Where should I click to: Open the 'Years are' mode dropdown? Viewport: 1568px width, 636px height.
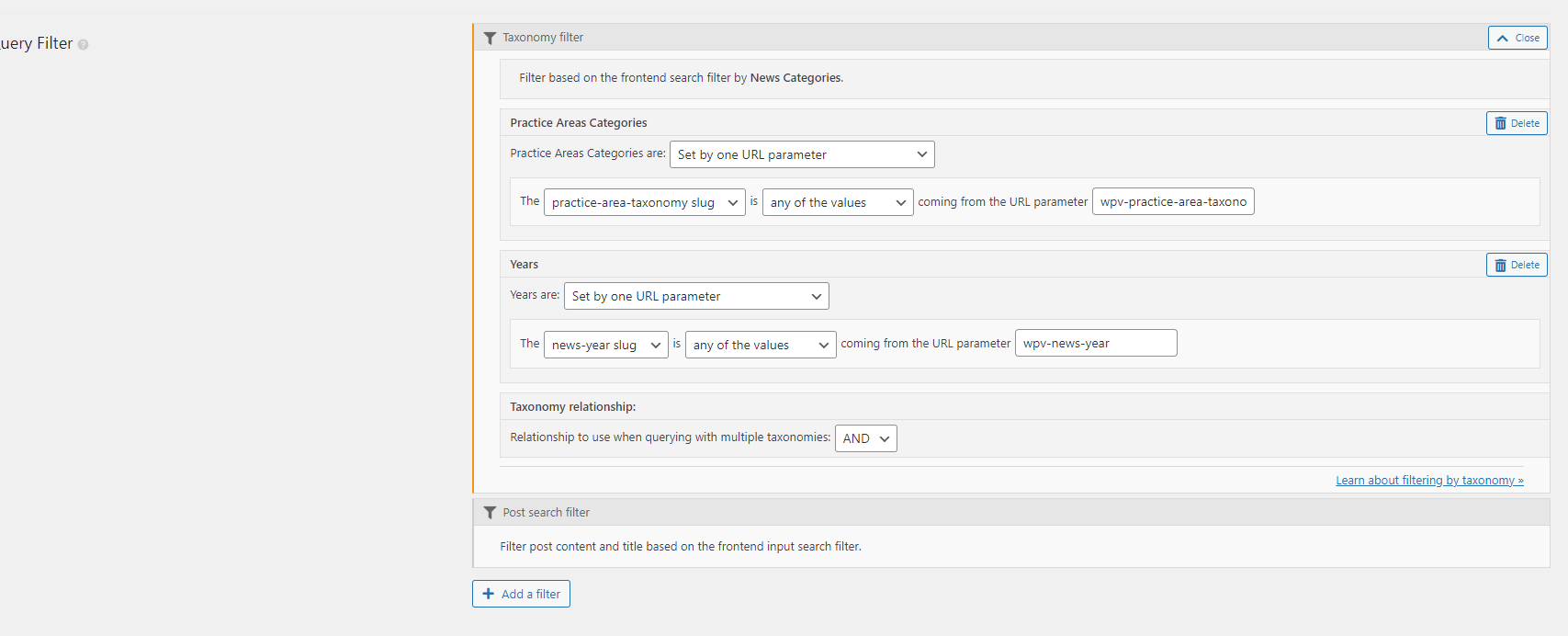[x=696, y=296]
